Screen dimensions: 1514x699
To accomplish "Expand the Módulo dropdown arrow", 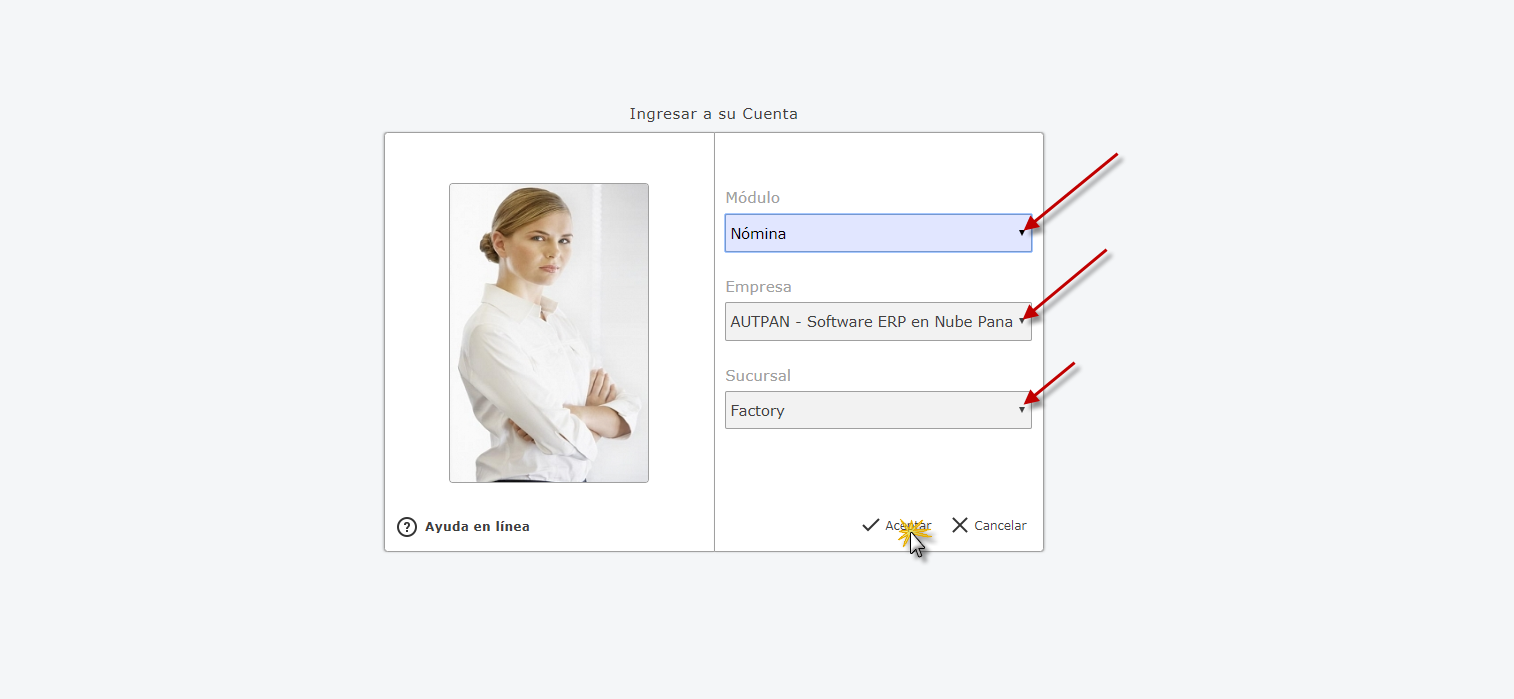I will point(1021,233).
